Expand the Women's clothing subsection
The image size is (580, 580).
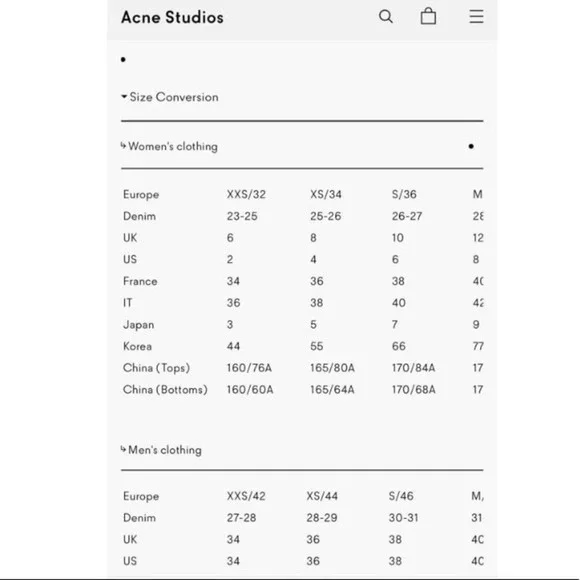pos(169,146)
